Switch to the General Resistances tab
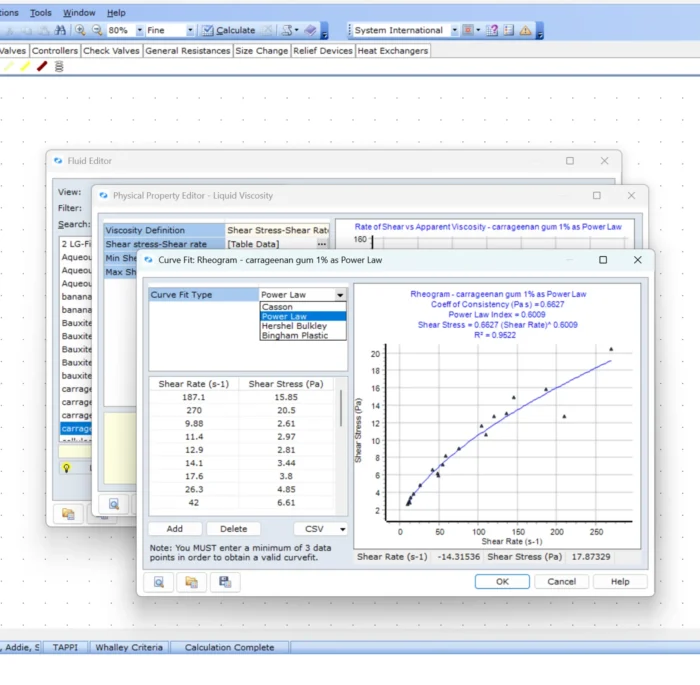 click(188, 50)
